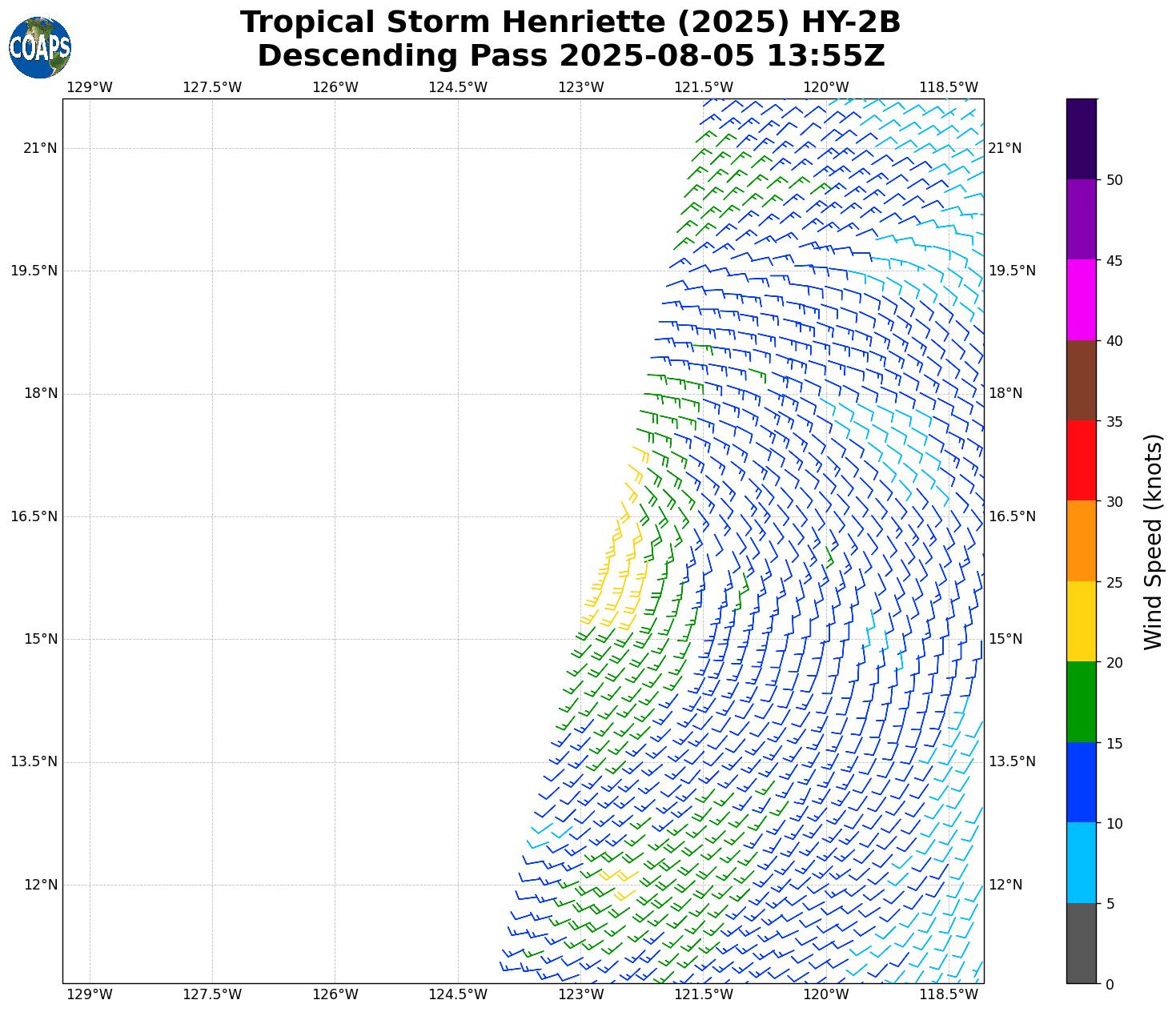Select the yellow 20-25 knots colorbar segment
The width and height of the screenshot is (1176, 1012).
[x=1081, y=621]
